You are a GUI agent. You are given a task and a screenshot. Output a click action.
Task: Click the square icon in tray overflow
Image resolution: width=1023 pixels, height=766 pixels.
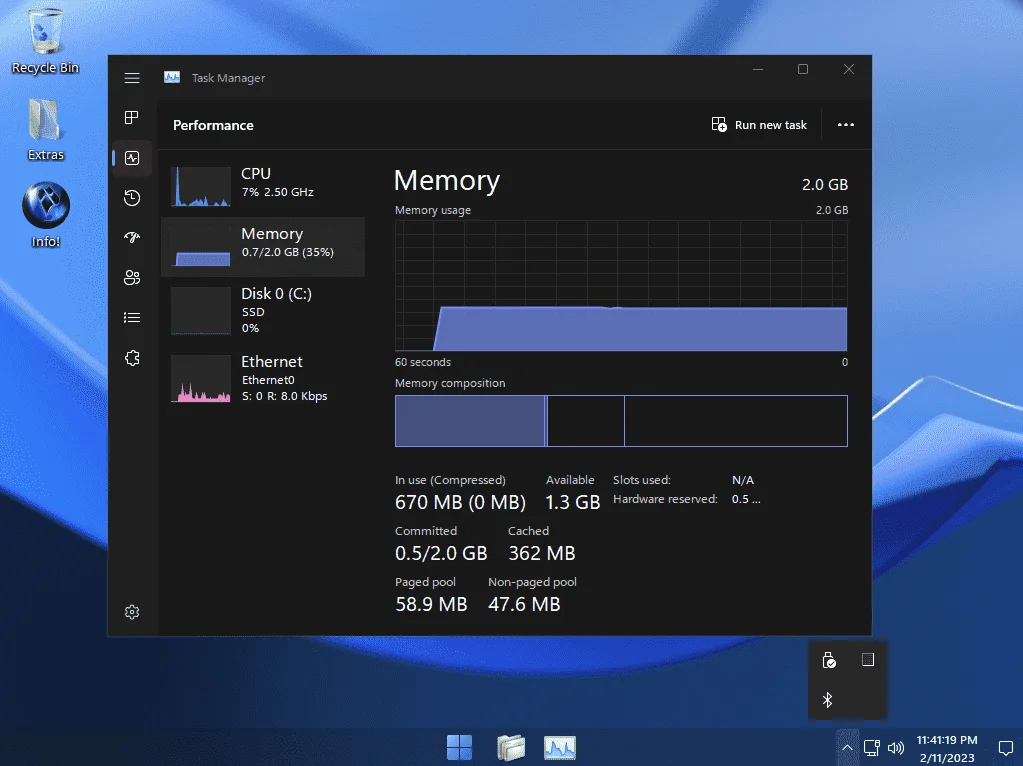(x=868, y=660)
